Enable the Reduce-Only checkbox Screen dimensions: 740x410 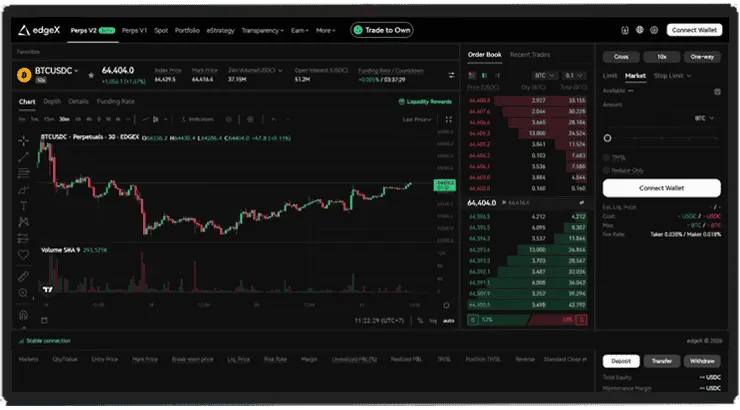coord(606,170)
